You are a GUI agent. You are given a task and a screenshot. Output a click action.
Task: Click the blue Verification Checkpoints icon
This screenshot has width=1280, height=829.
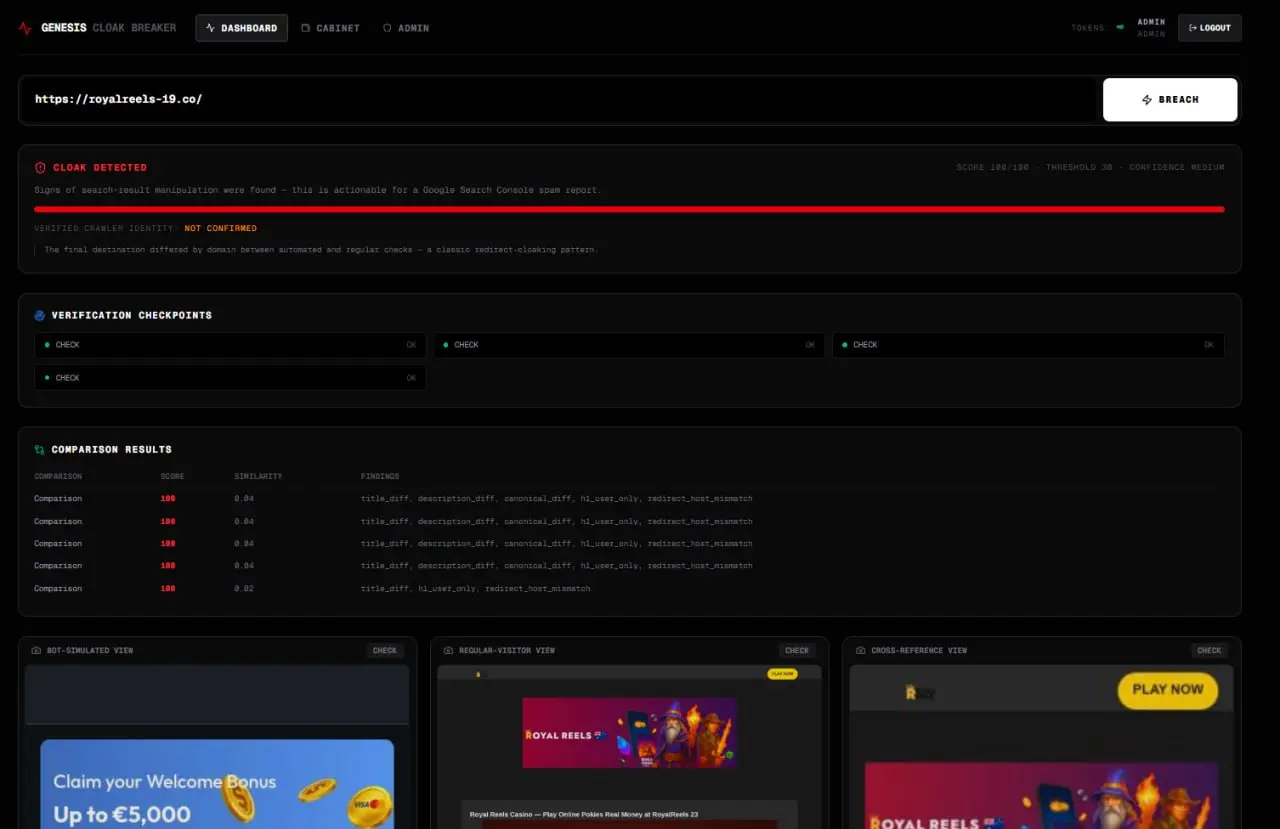click(40, 315)
